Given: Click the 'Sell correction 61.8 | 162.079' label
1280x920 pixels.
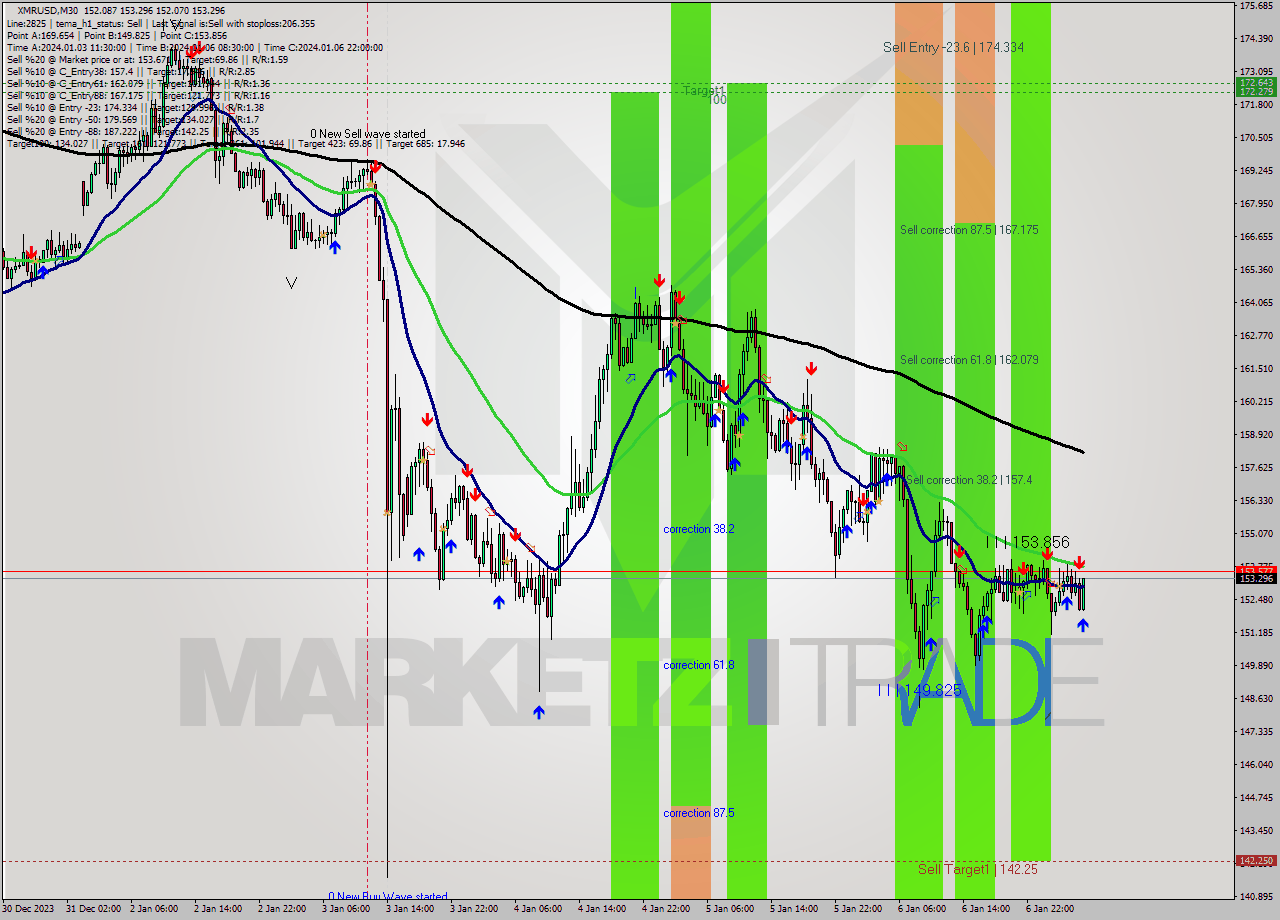Looking at the screenshot, I should pyautogui.click(x=969, y=360).
